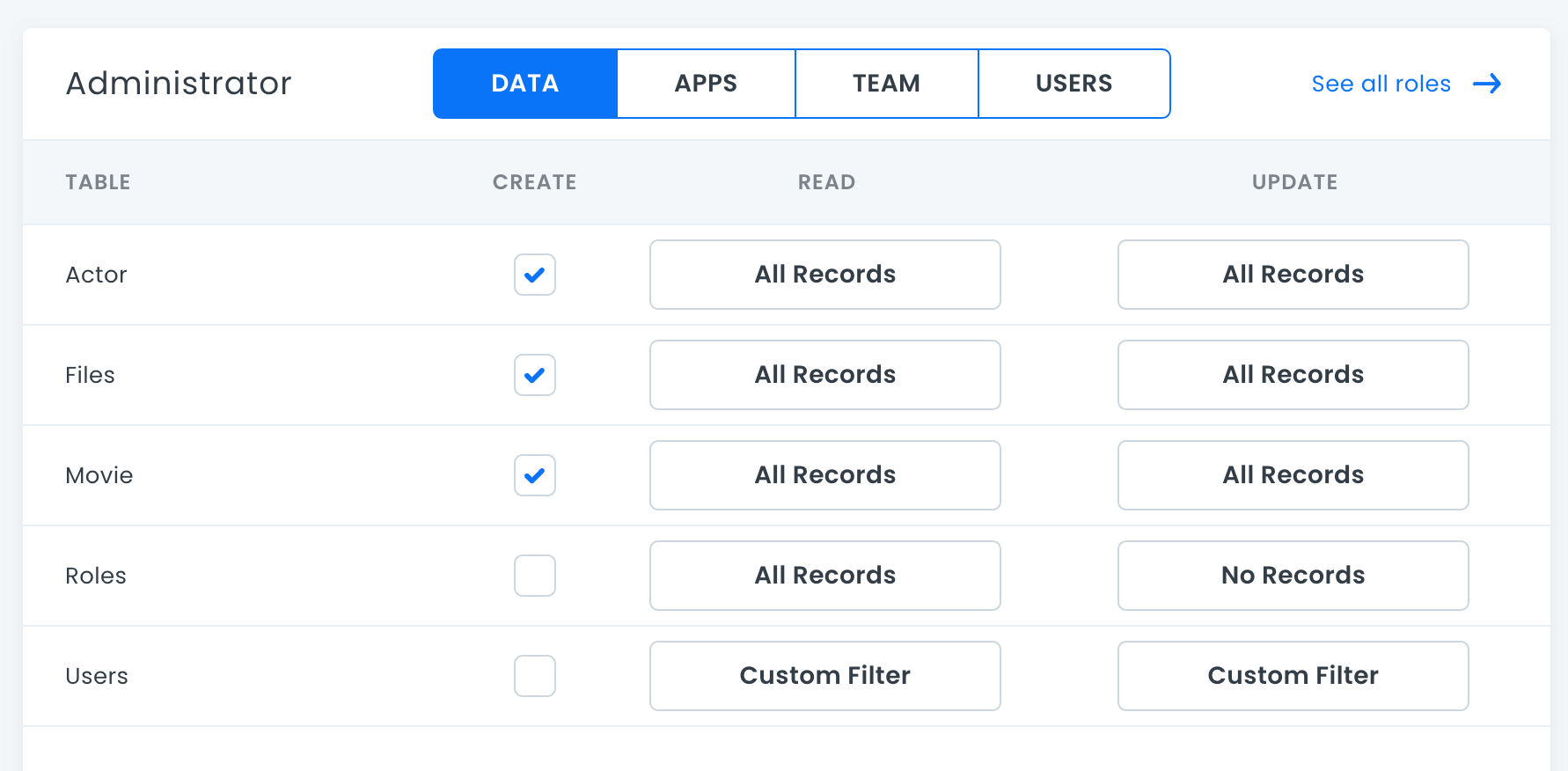Toggle the Files Create checkbox

click(x=534, y=375)
